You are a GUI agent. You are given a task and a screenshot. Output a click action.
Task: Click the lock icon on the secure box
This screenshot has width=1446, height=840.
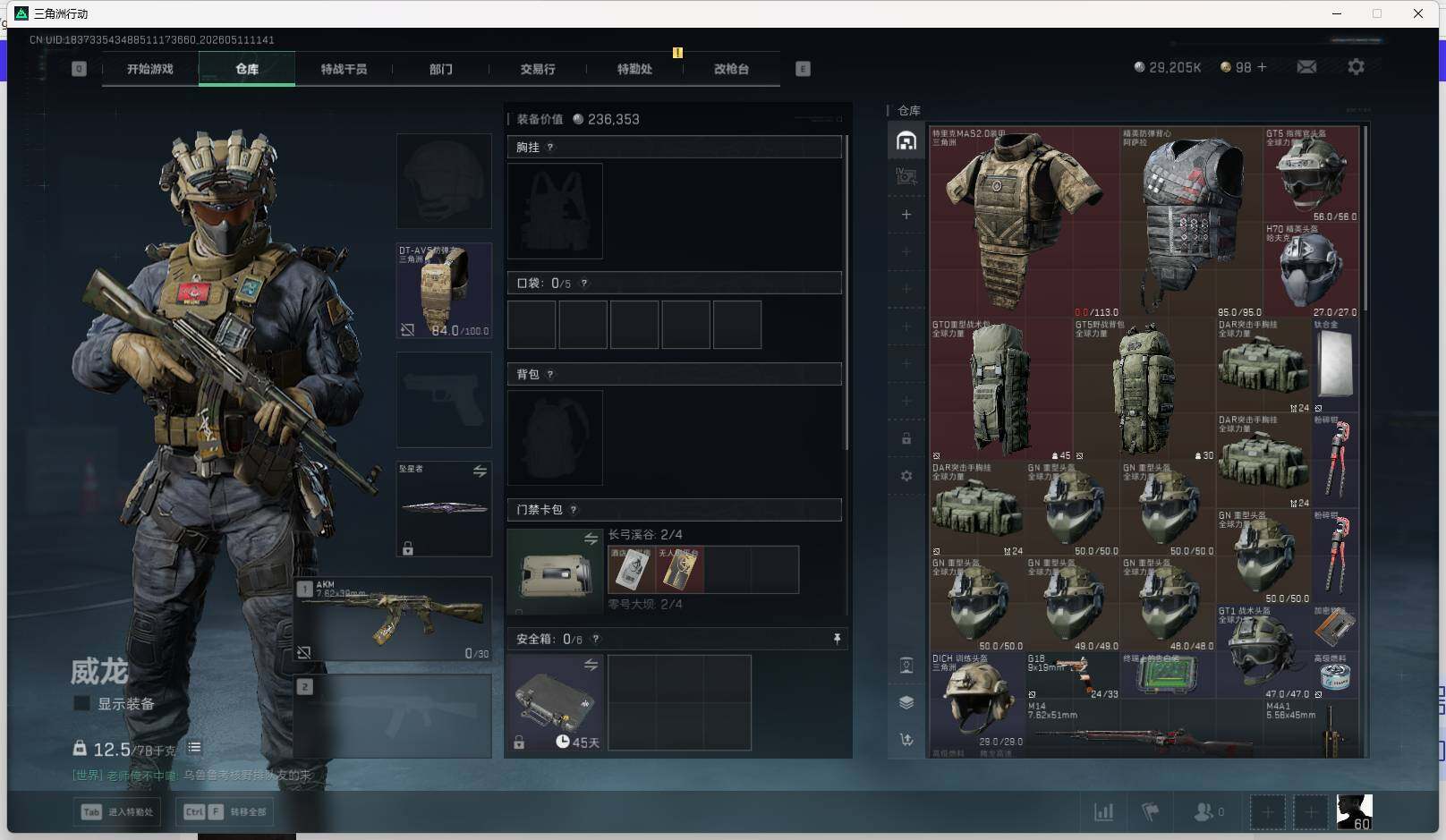coord(519,742)
